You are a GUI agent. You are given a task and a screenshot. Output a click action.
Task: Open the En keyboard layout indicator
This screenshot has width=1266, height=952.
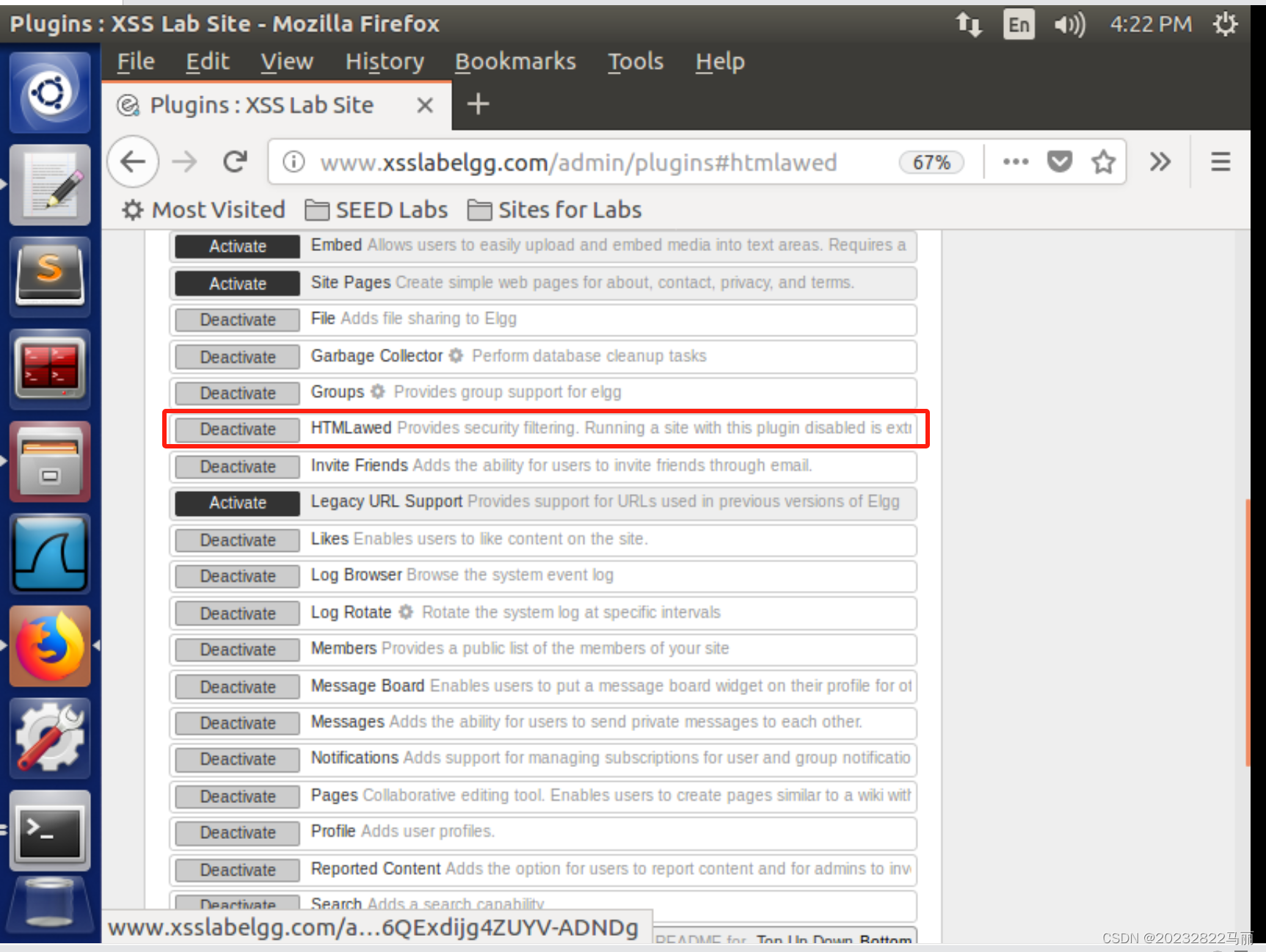[x=1019, y=24]
